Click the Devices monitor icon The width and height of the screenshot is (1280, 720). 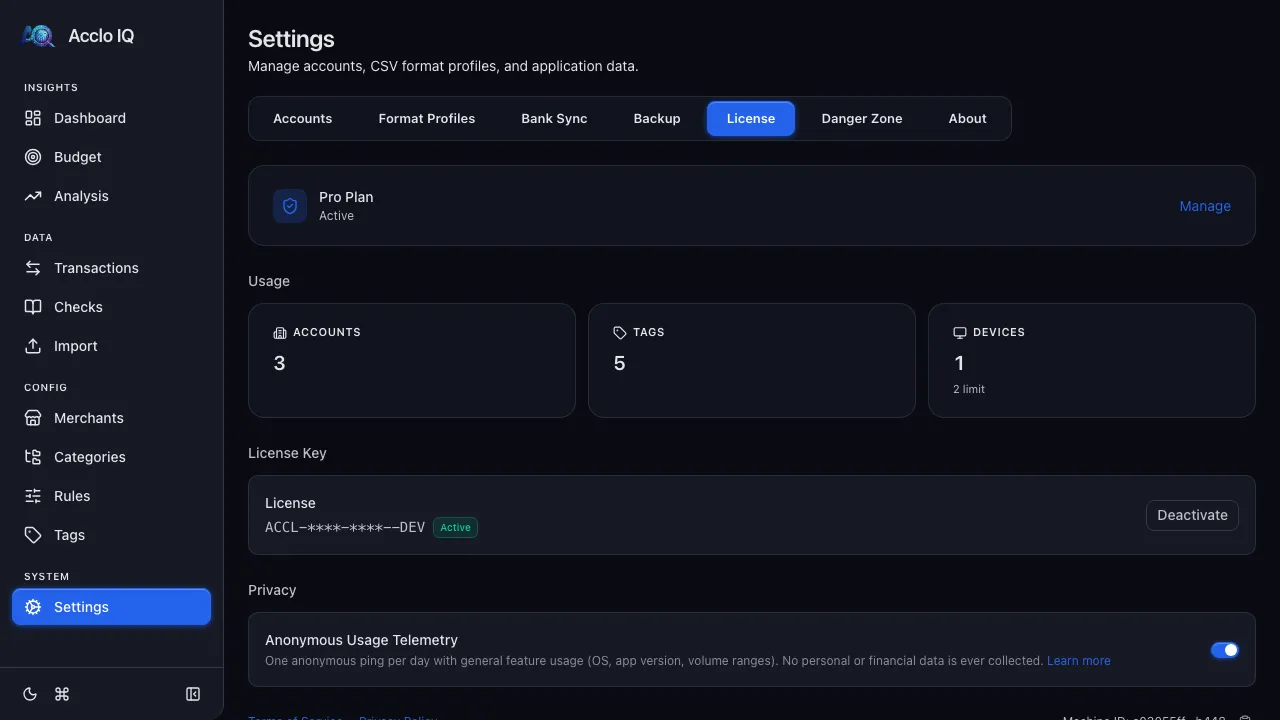tap(960, 332)
